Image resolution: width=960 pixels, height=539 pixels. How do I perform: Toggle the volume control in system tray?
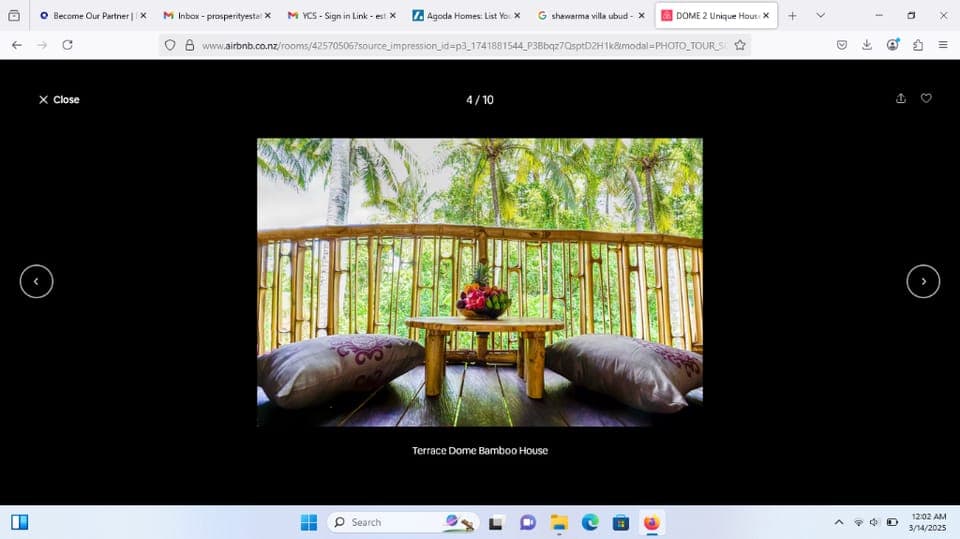[874, 522]
